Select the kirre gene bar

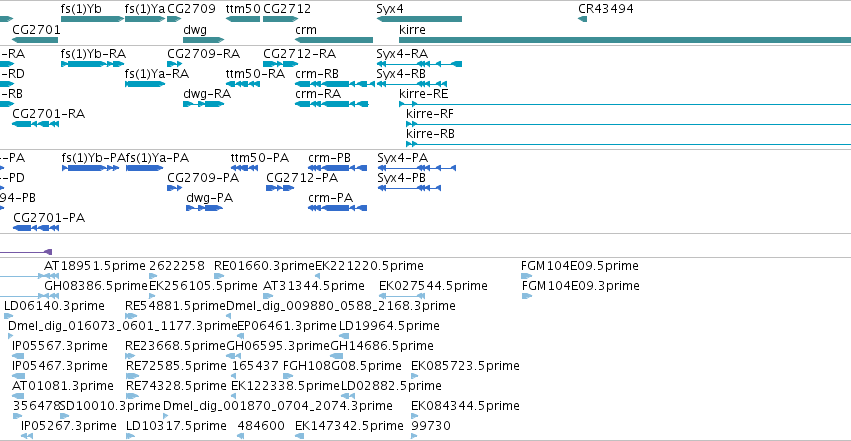625,40
